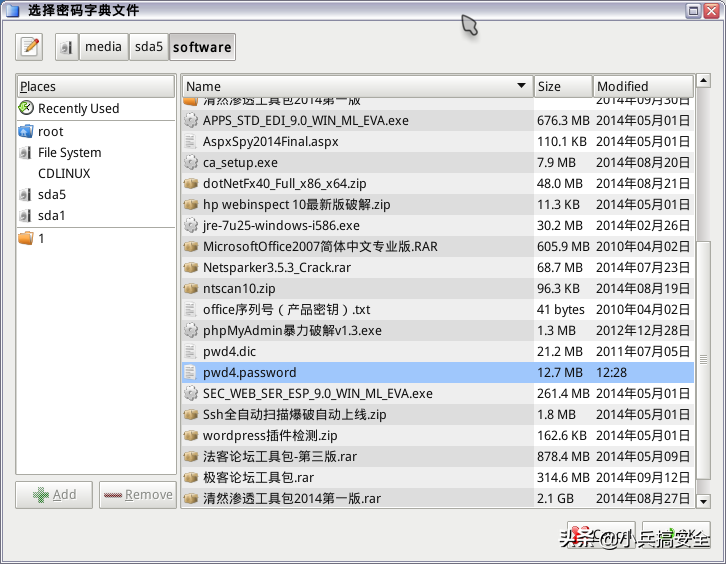Click the archive icon of 极客论坛工具包.rar
726x564 pixels.
coord(190,477)
